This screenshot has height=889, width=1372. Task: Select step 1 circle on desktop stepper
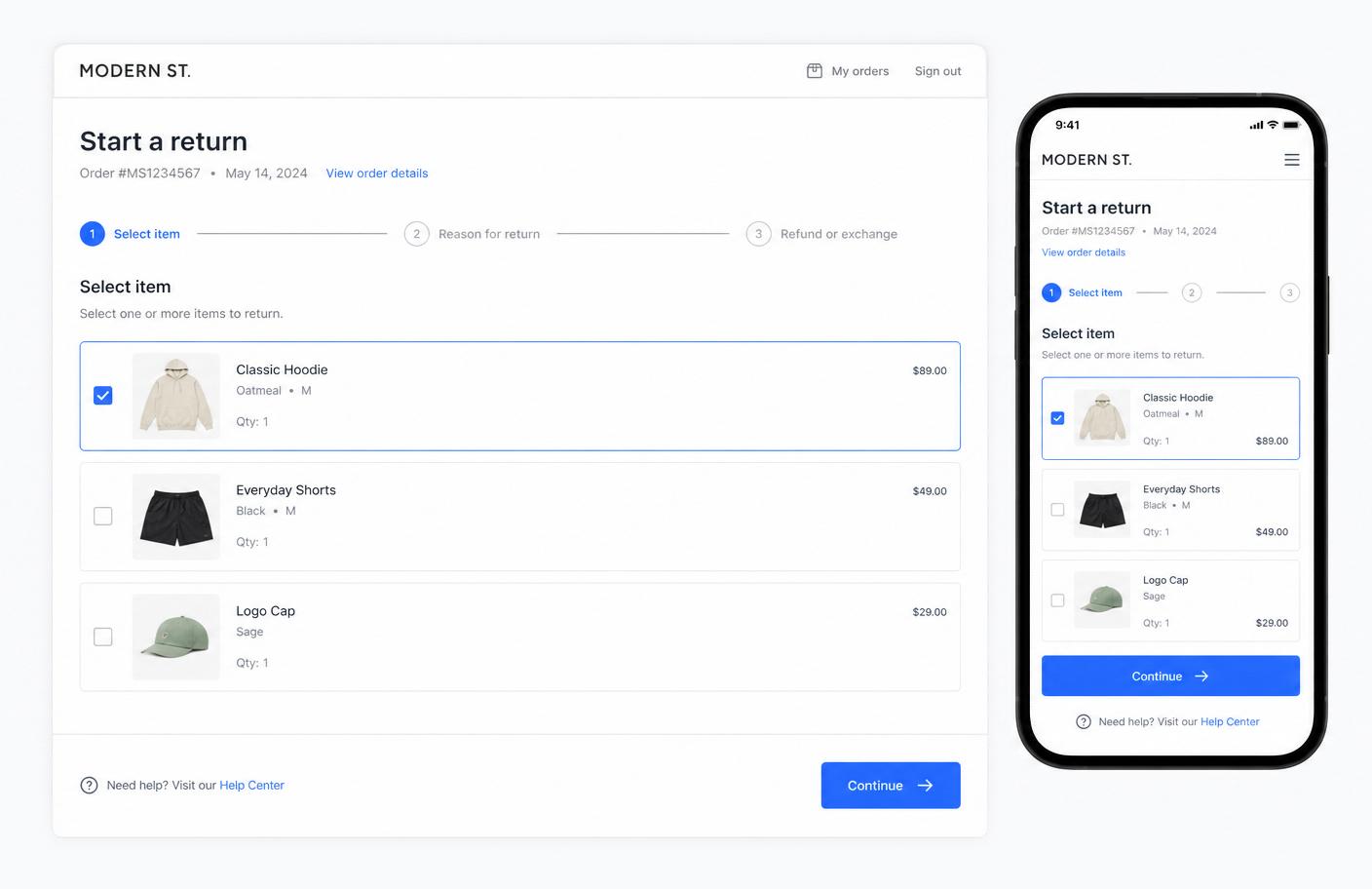(x=93, y=234)
